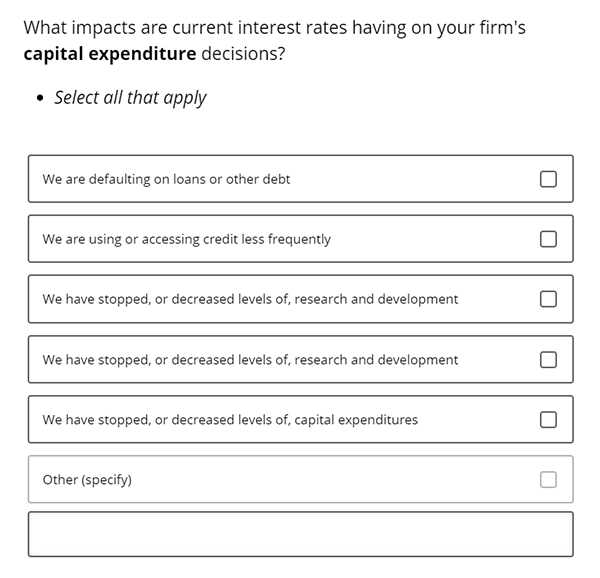Click the bullet point before 'Select all'

click(40, 98)
